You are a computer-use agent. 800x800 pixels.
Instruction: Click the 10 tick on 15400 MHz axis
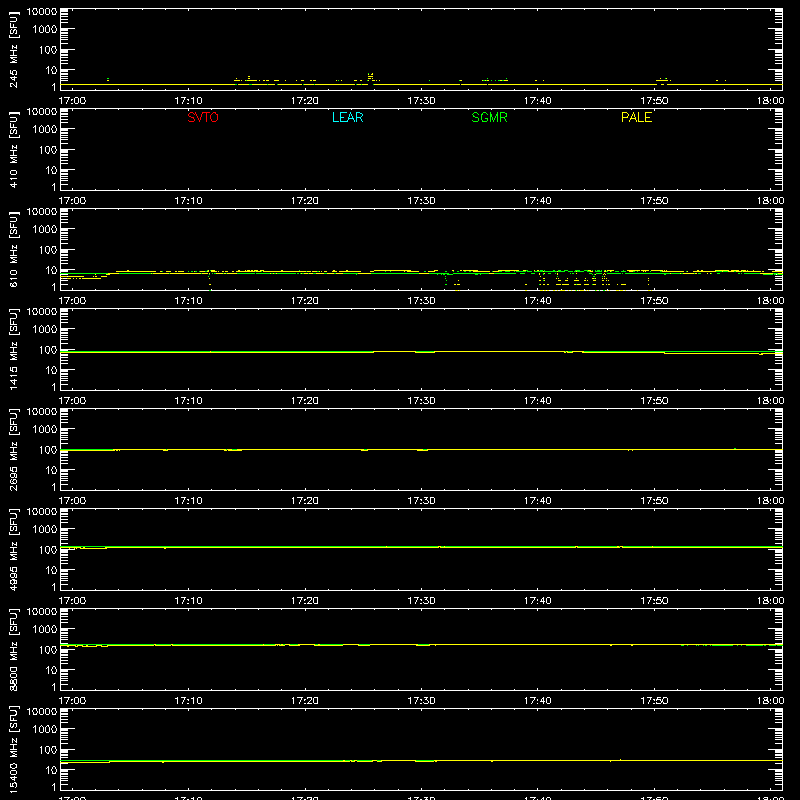point(51,770)
